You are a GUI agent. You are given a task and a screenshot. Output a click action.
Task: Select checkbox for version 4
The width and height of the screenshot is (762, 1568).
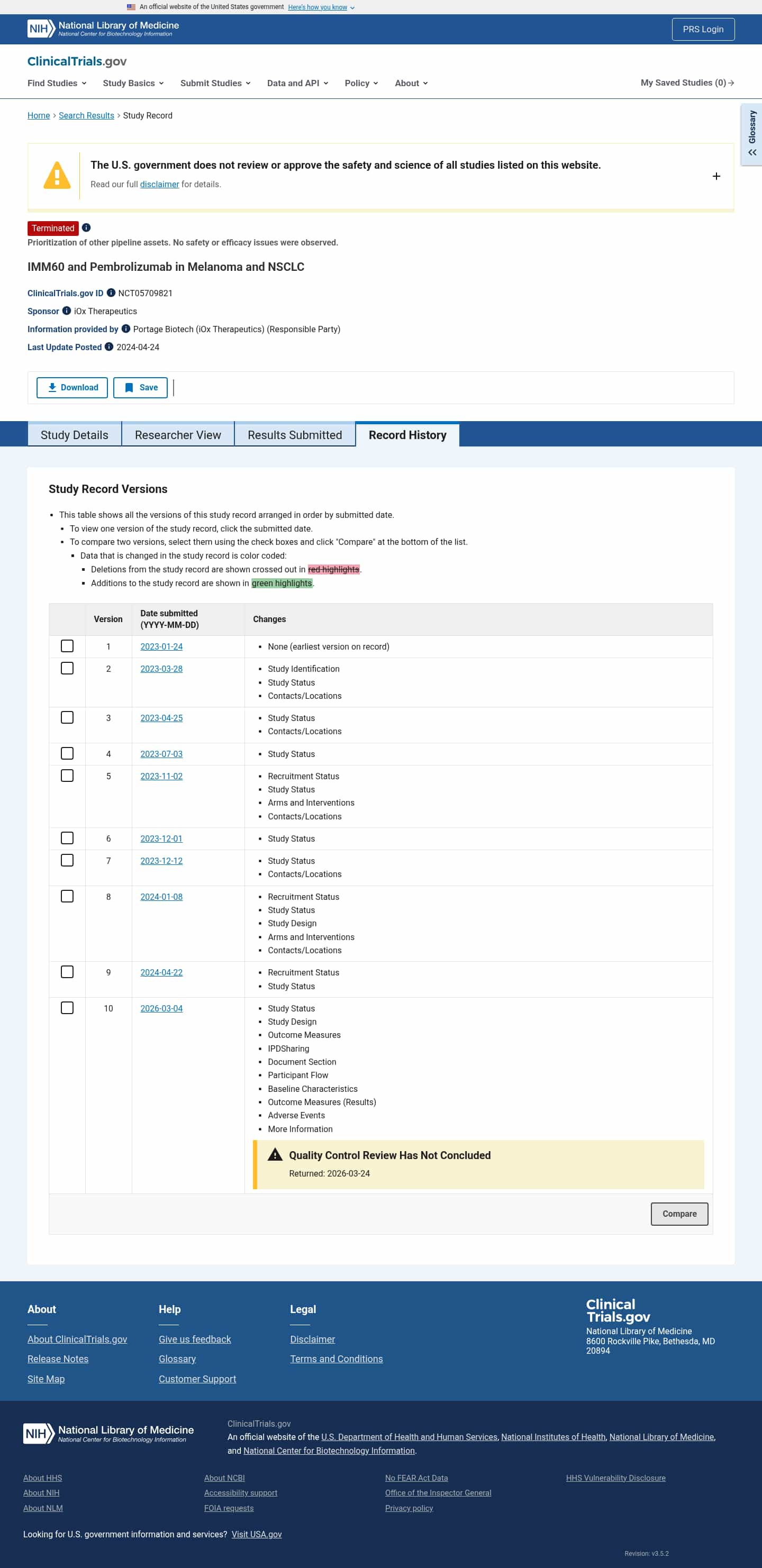tap(67, 753)
